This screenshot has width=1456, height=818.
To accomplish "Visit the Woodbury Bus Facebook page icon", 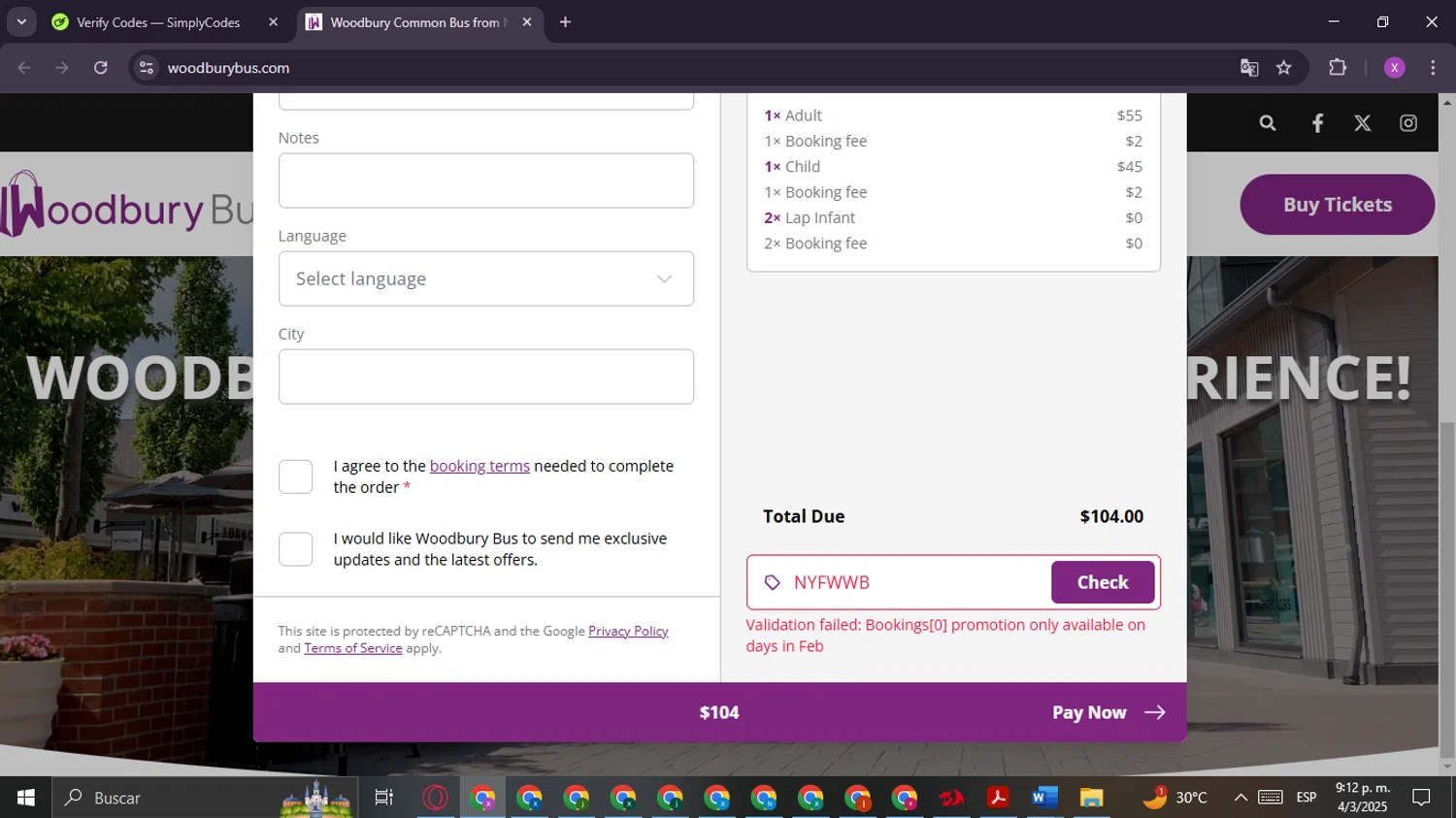I will click(1317, 123).
